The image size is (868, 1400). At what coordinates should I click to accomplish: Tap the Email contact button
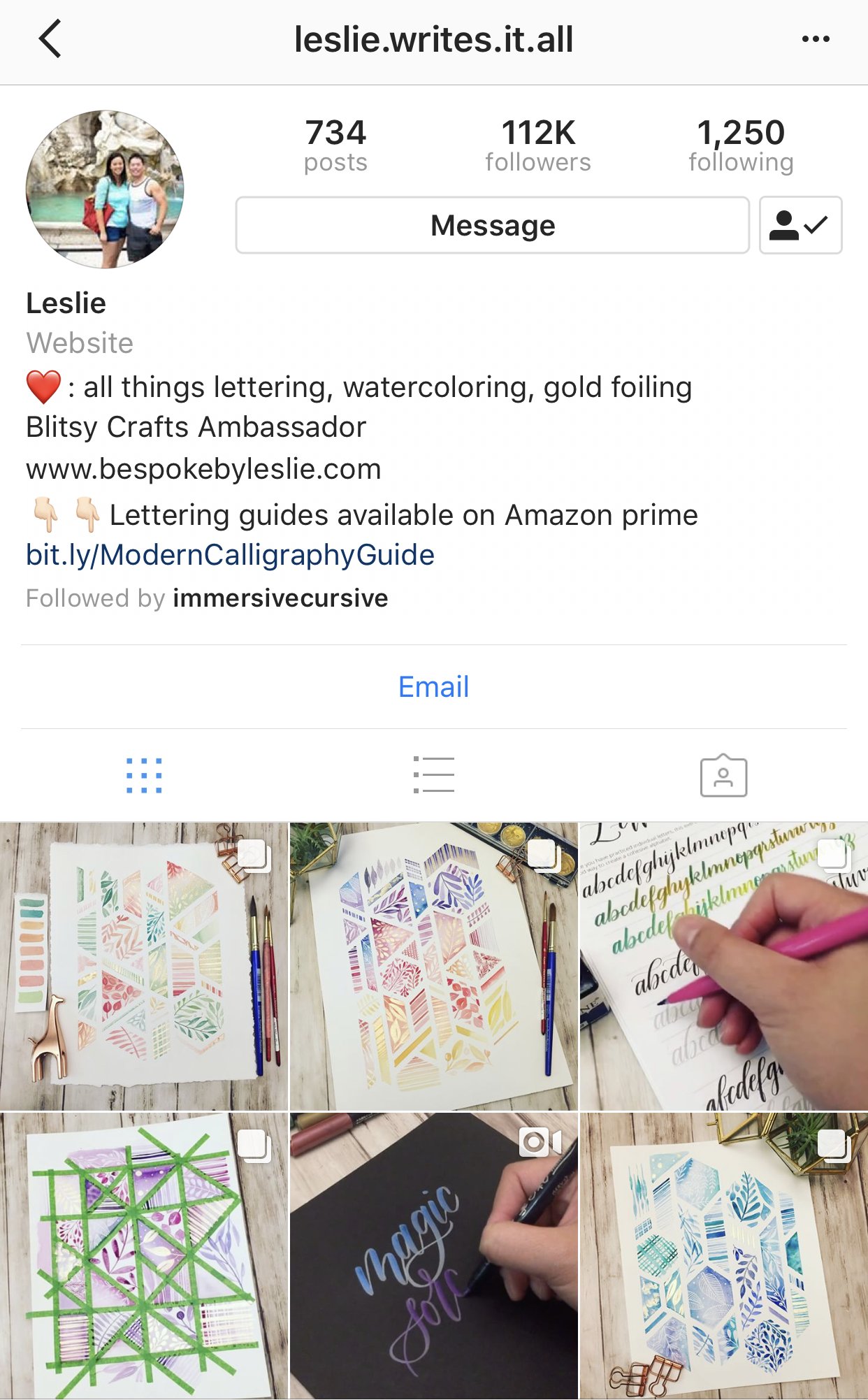click(x=434, y=686)
